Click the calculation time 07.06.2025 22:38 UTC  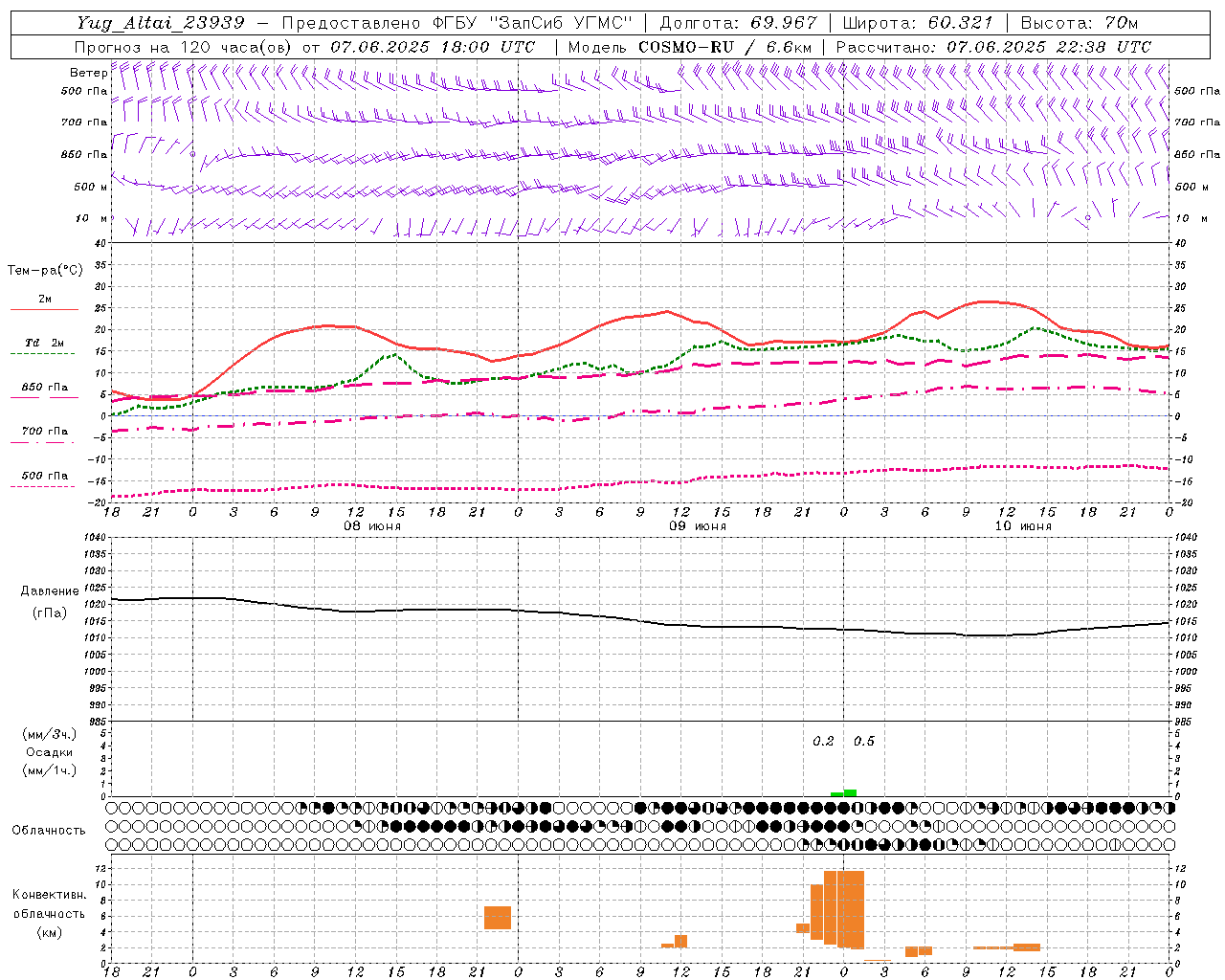tap(1049, 46)
